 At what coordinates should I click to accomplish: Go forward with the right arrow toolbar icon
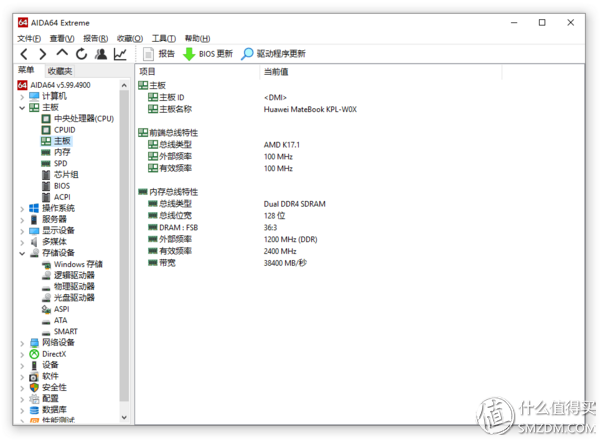pos(43,54)
